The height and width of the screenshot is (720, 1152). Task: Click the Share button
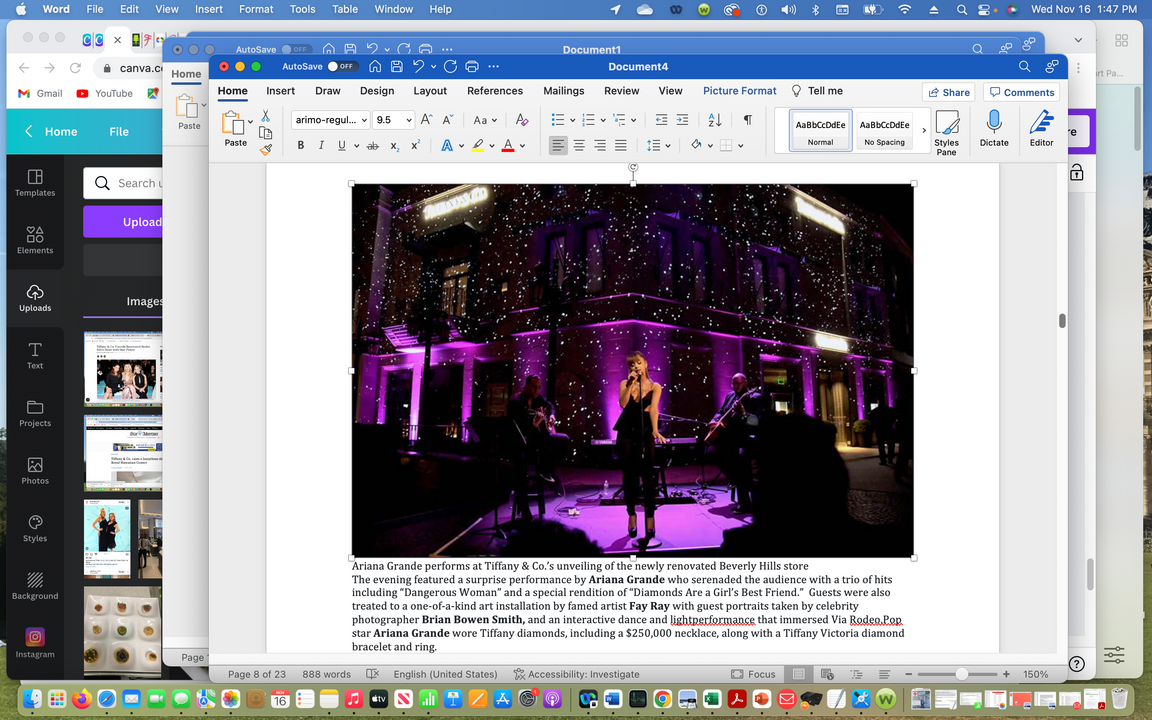click(x=948, y=92)
